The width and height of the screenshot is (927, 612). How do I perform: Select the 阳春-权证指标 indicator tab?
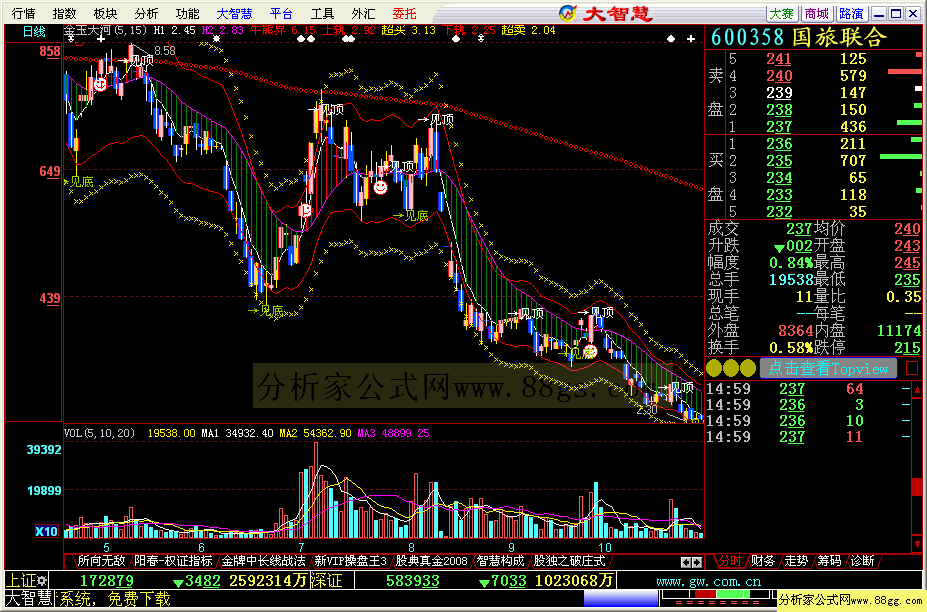[173, 561]
